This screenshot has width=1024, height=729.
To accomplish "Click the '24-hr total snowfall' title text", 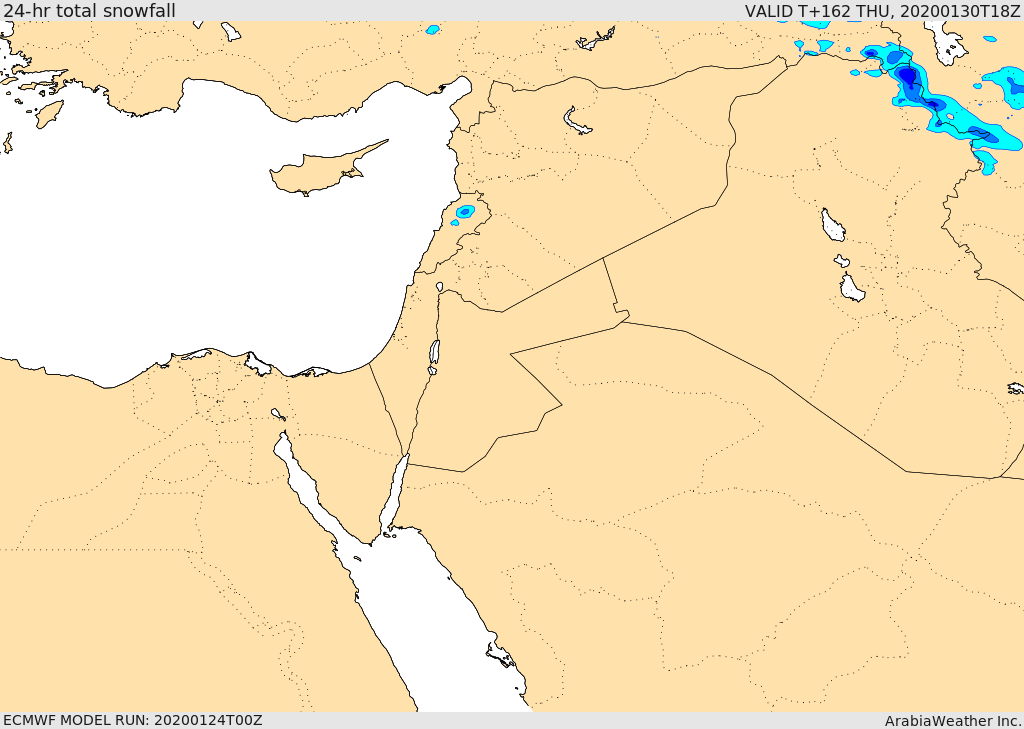I will coord(89,10).
